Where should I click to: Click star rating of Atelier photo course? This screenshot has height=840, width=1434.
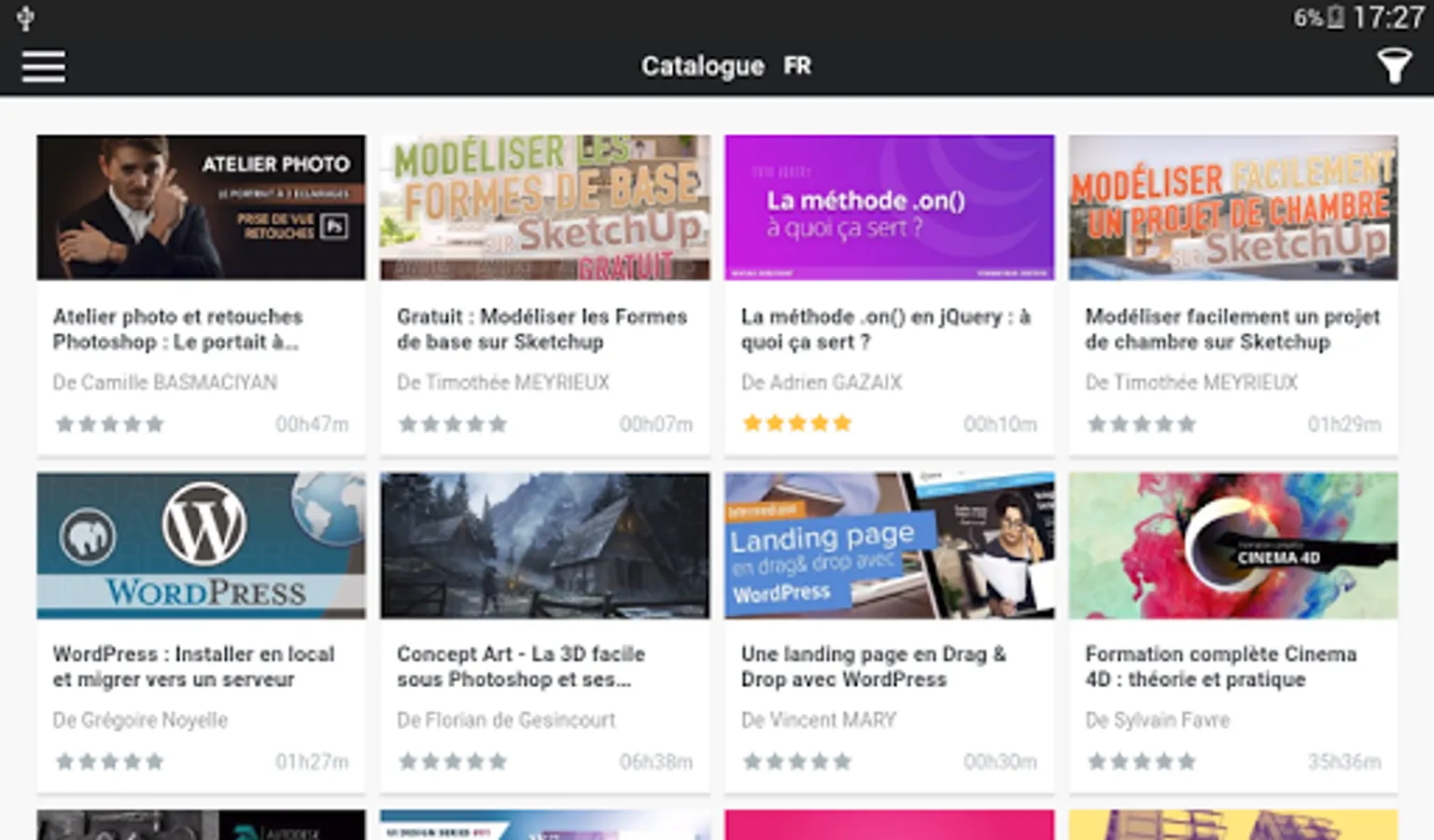coord(109,425)
